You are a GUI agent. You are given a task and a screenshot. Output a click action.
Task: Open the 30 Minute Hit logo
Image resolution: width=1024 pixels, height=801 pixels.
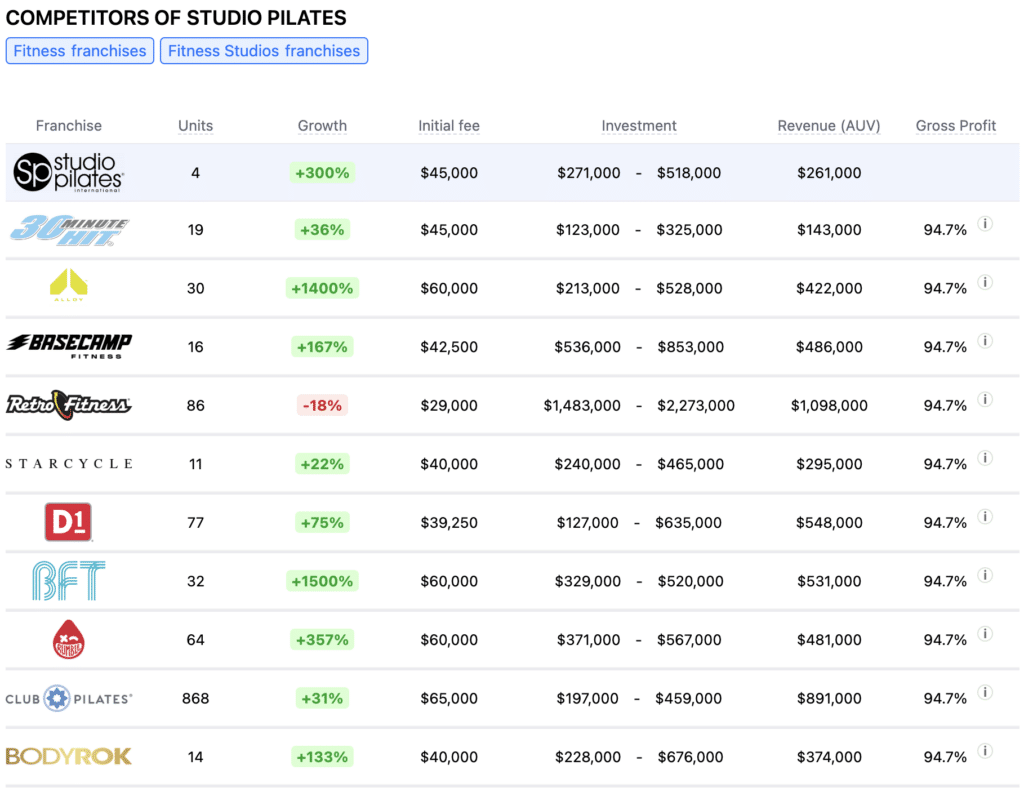[x=69, y=230]
